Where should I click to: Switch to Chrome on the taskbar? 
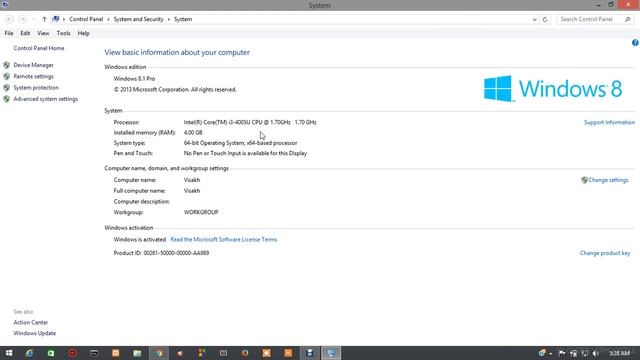pos(159,353)
